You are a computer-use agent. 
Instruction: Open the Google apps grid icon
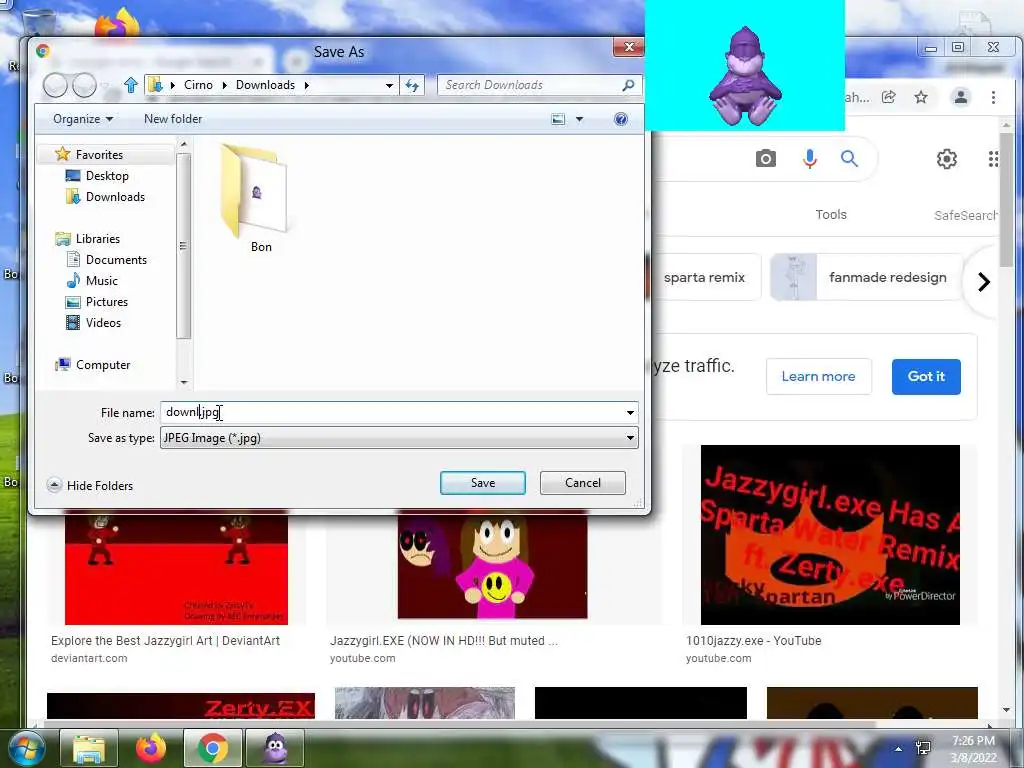click(x=993, y=159)
